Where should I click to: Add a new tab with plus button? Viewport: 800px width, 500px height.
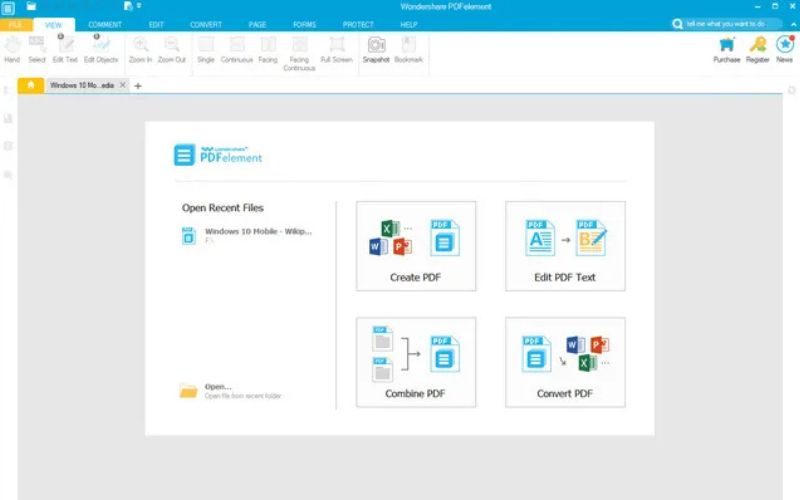coord(138,86)
